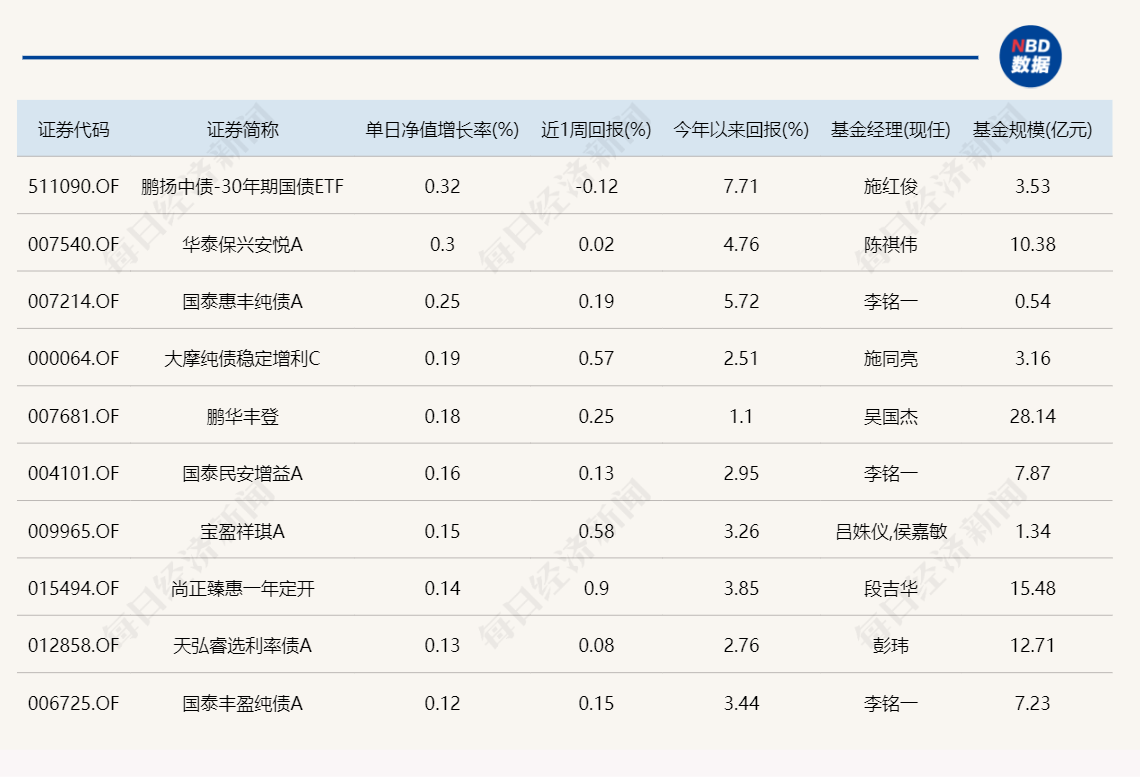Select code cell 007214.OF
Screen dimensions: 1140x777
click(73, 301)
